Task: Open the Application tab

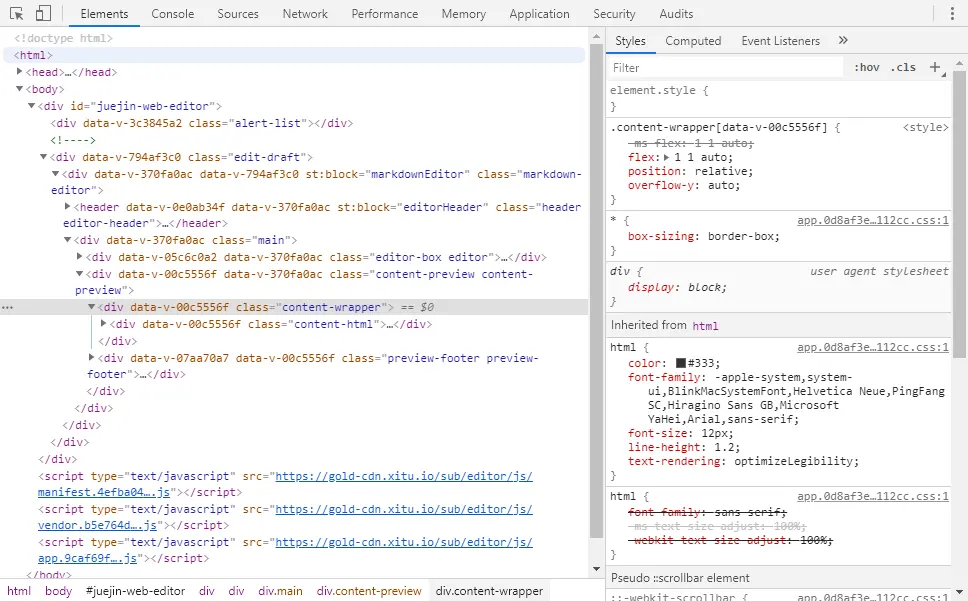Action: pyautogui.click(x=539, y=14)
